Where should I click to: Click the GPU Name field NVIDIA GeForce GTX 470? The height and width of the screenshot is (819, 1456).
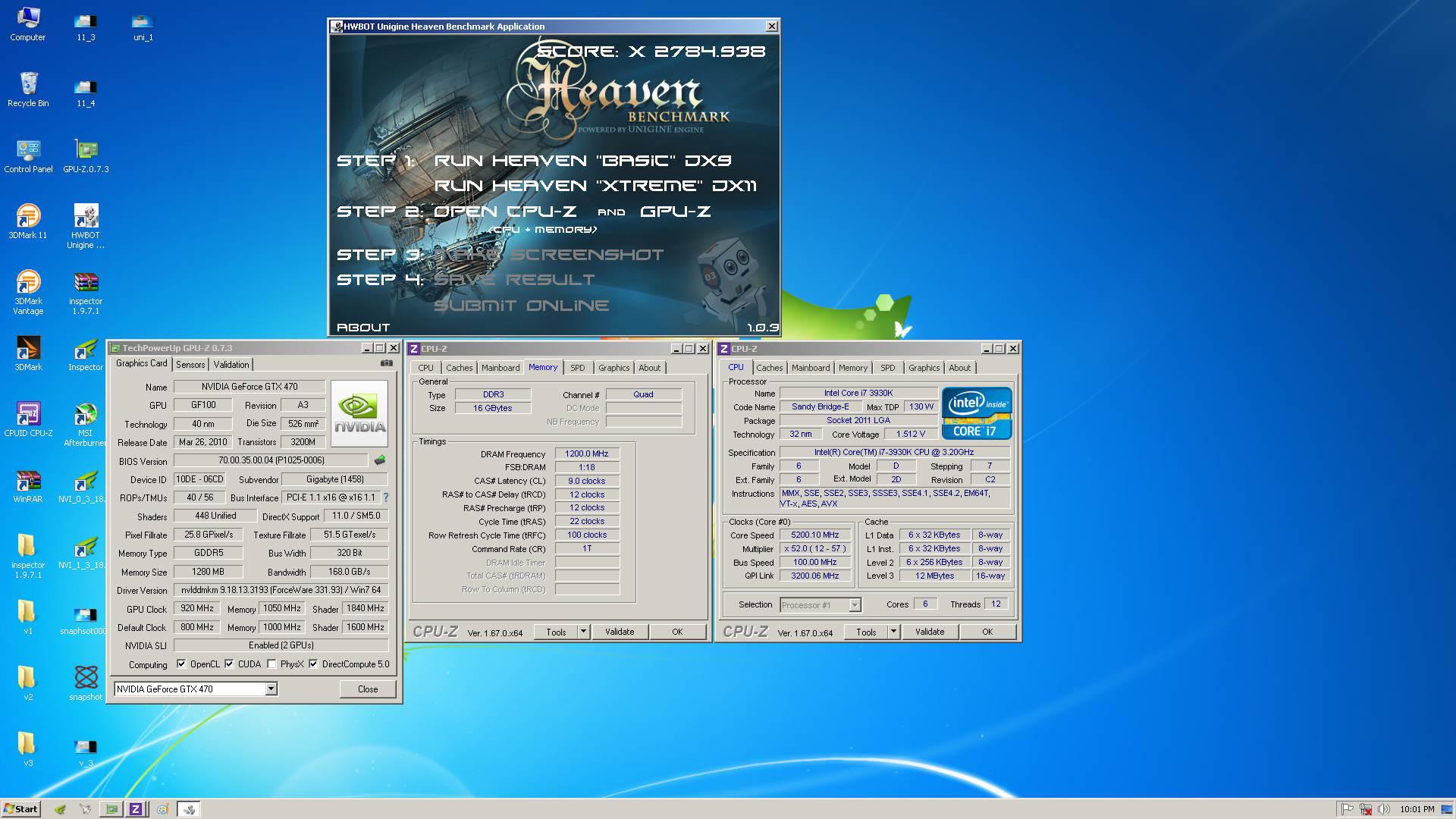[x=249, y=386]
